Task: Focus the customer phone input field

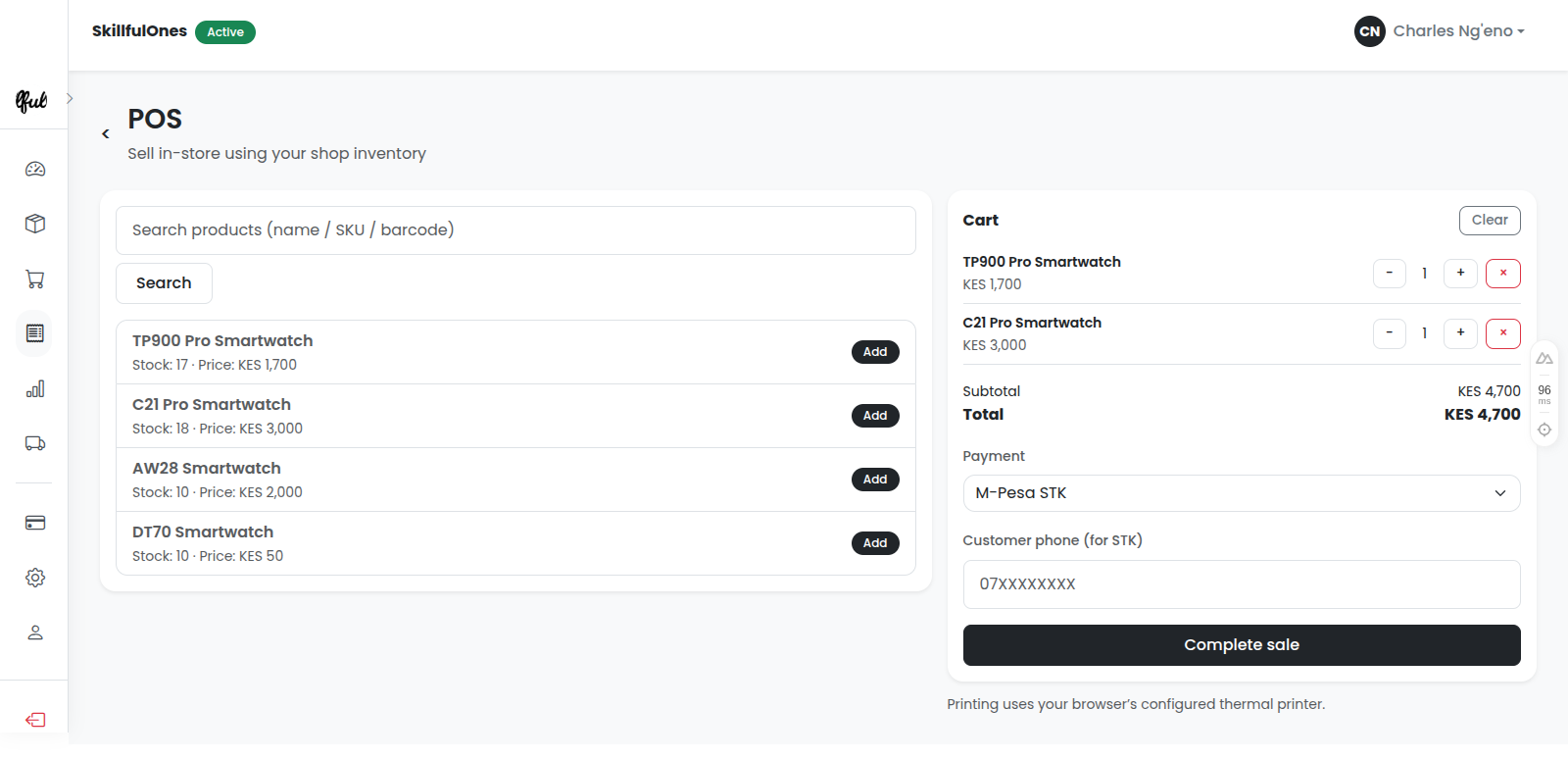Action: [1241, 584]
